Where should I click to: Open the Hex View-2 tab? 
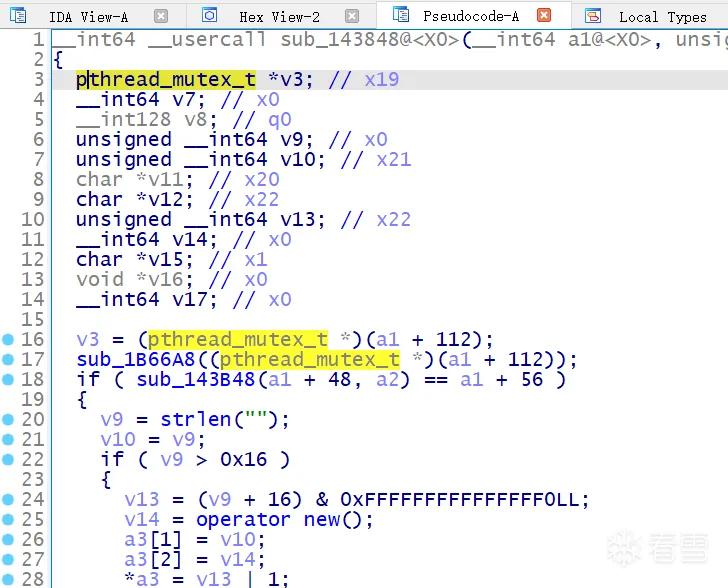pos(280,17)
